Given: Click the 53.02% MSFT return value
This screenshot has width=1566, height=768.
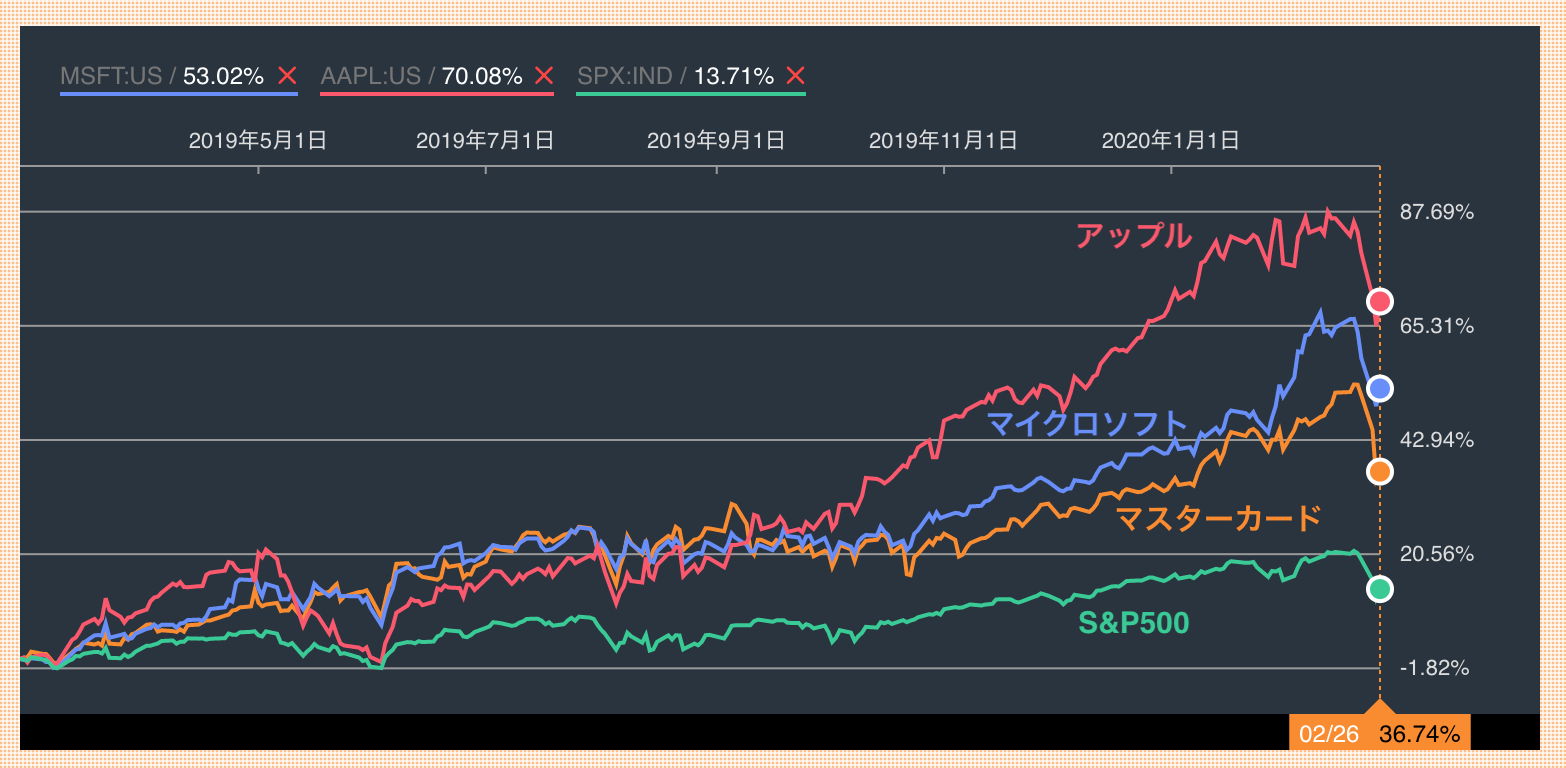Looking at the screenshot, I should click(x=223, y=76).
